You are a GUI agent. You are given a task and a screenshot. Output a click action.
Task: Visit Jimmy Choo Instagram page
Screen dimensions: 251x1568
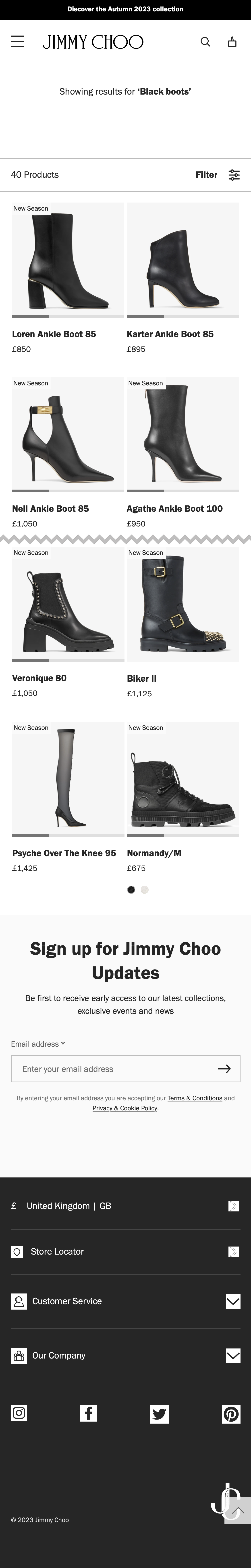pos(19,1413)
